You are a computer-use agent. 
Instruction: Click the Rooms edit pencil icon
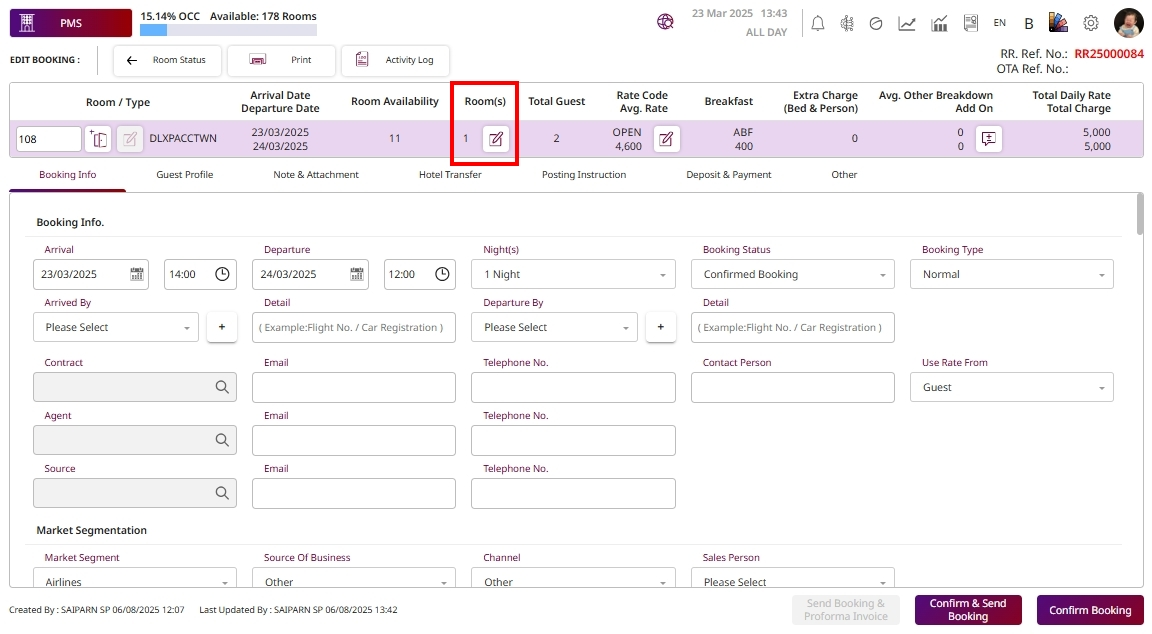(496, 139)
